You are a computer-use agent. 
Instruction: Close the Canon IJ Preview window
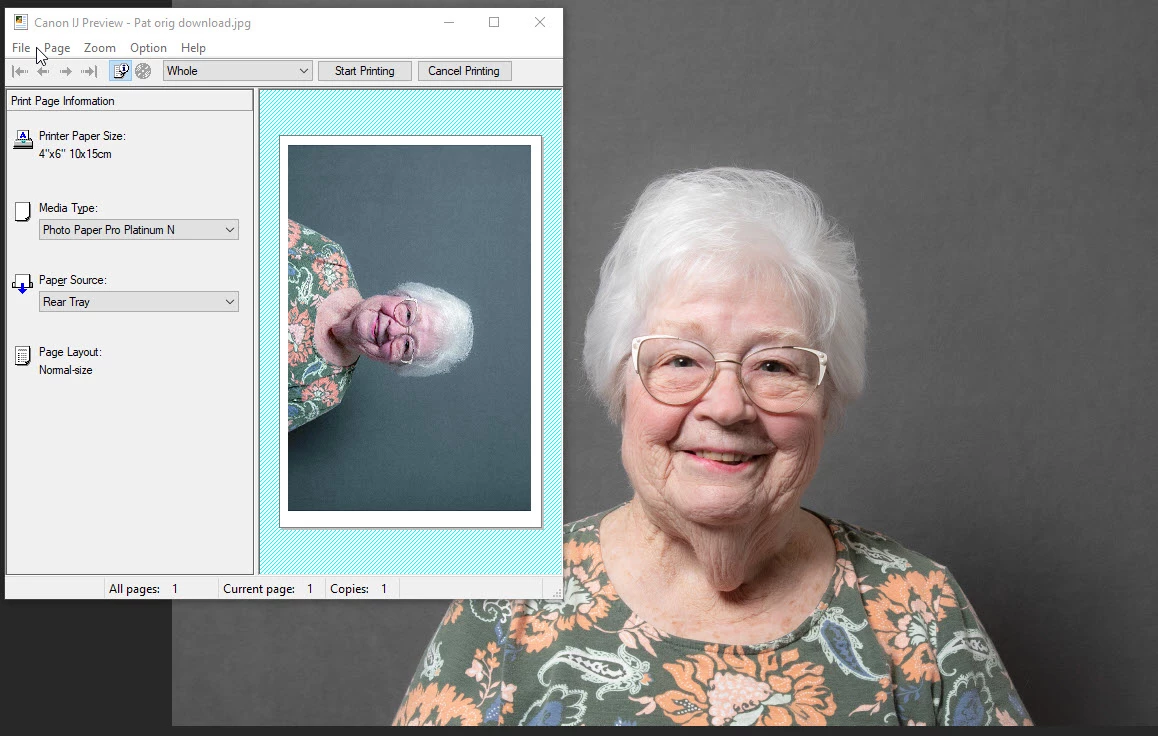[x=540, y=22]
